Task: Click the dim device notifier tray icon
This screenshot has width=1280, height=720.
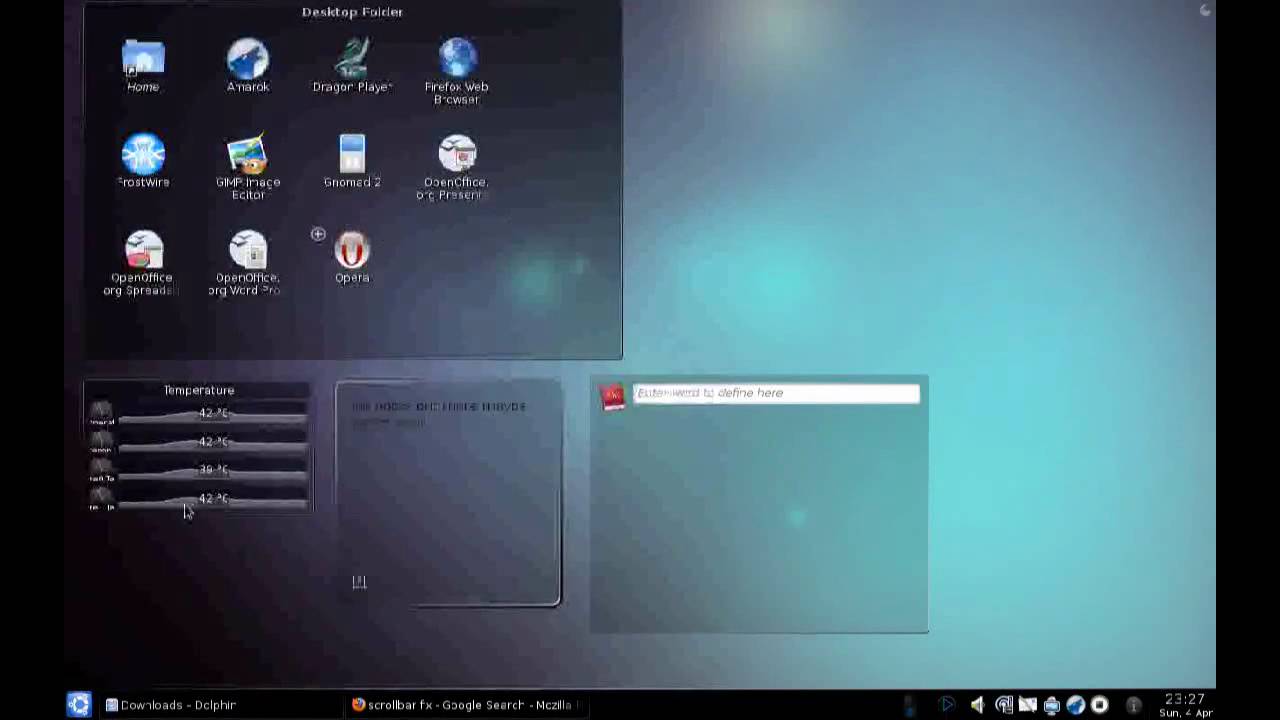Action: click(909, 705)
